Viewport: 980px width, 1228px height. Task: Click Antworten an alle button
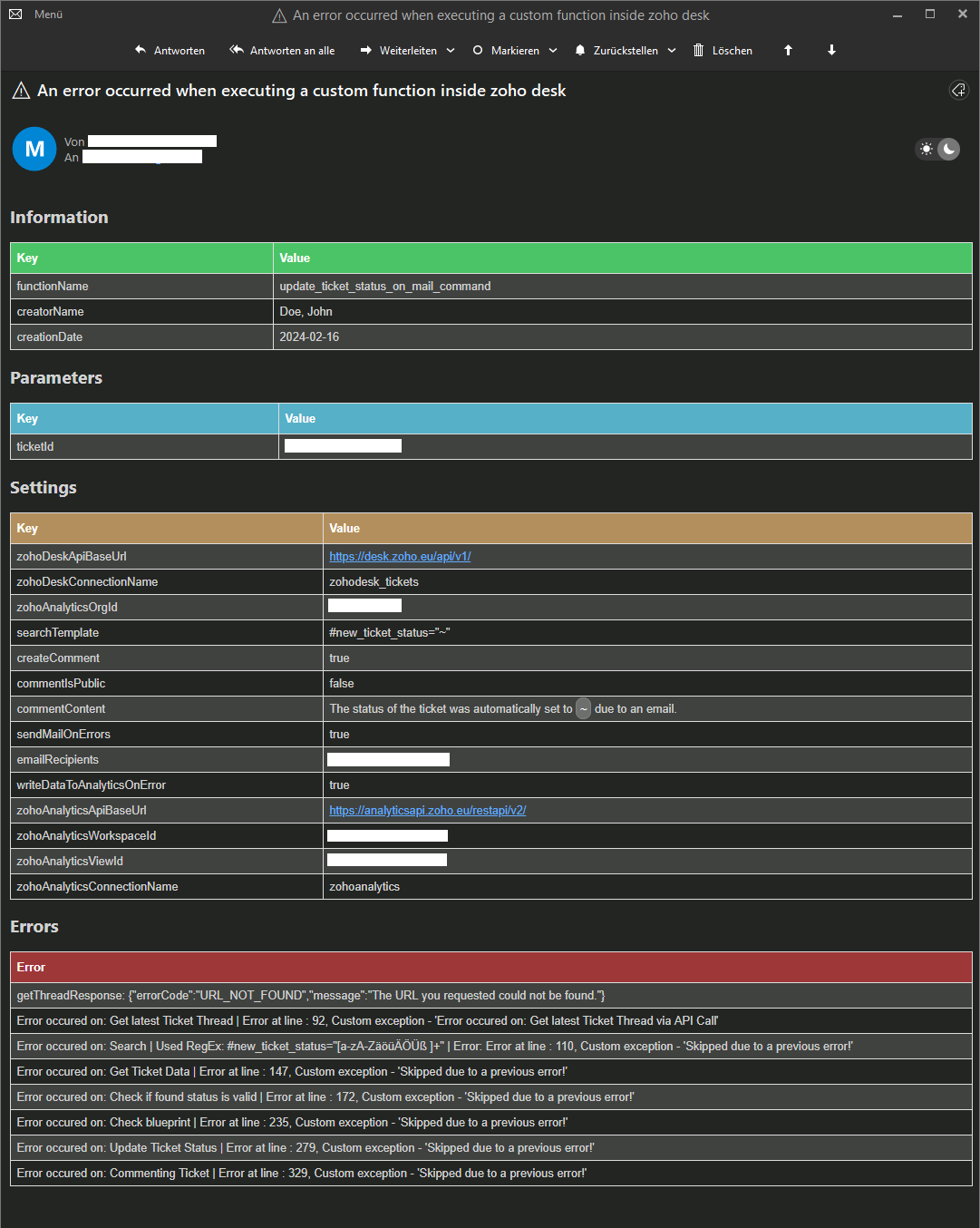(282, 51)
